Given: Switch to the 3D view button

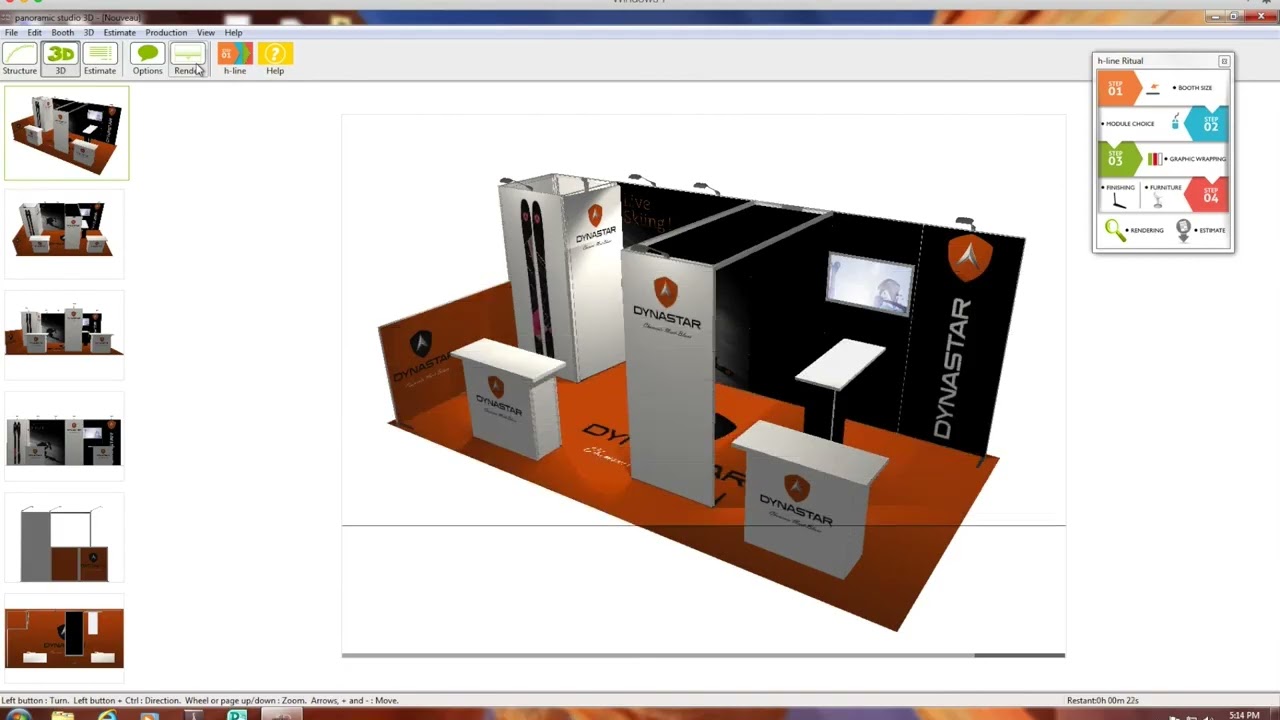Looking at the screenshot, I should point(60,59).
